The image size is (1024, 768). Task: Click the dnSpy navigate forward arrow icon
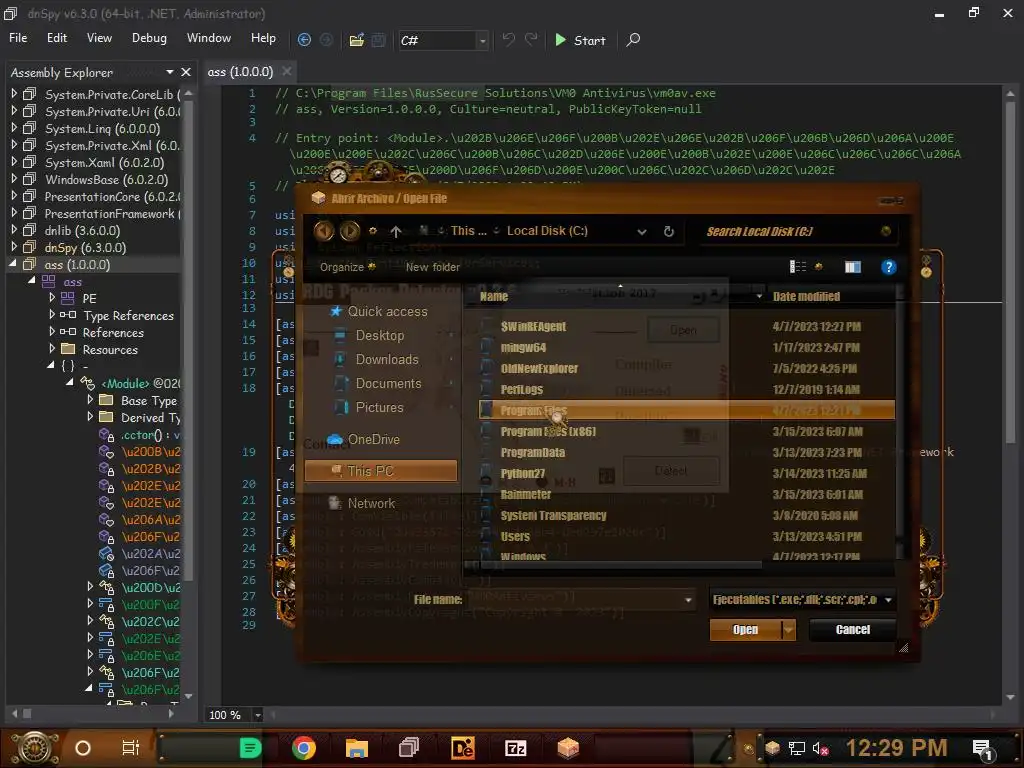[327, 40]
